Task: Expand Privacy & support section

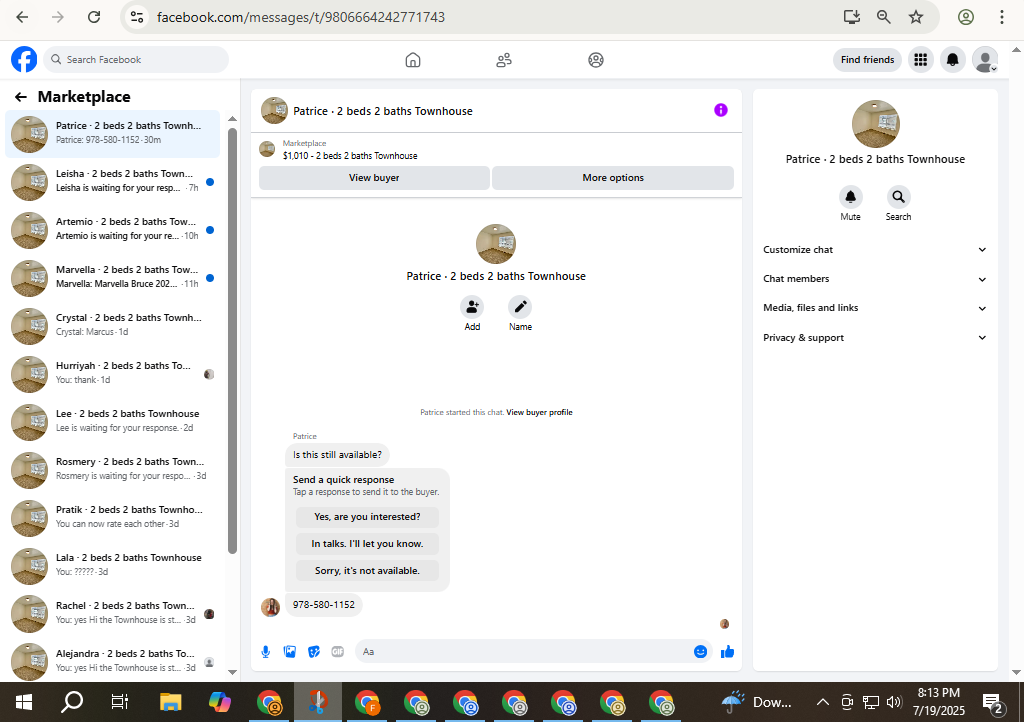Action: tap(875, 337)
